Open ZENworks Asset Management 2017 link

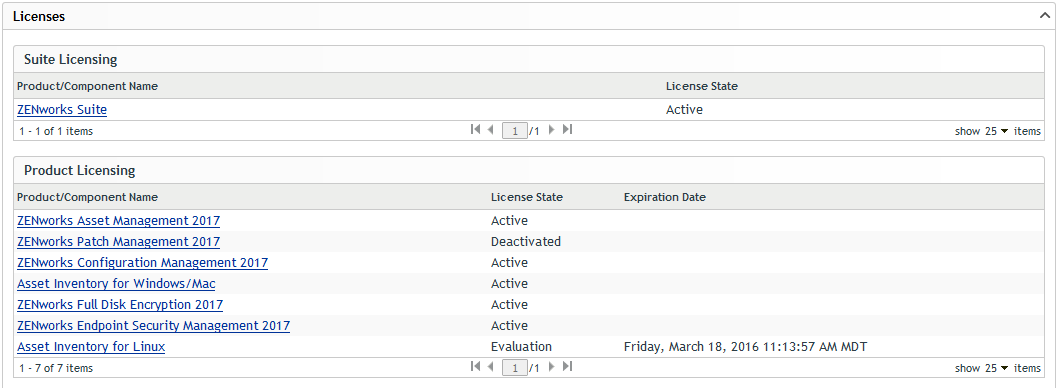[x=119, y=220]
